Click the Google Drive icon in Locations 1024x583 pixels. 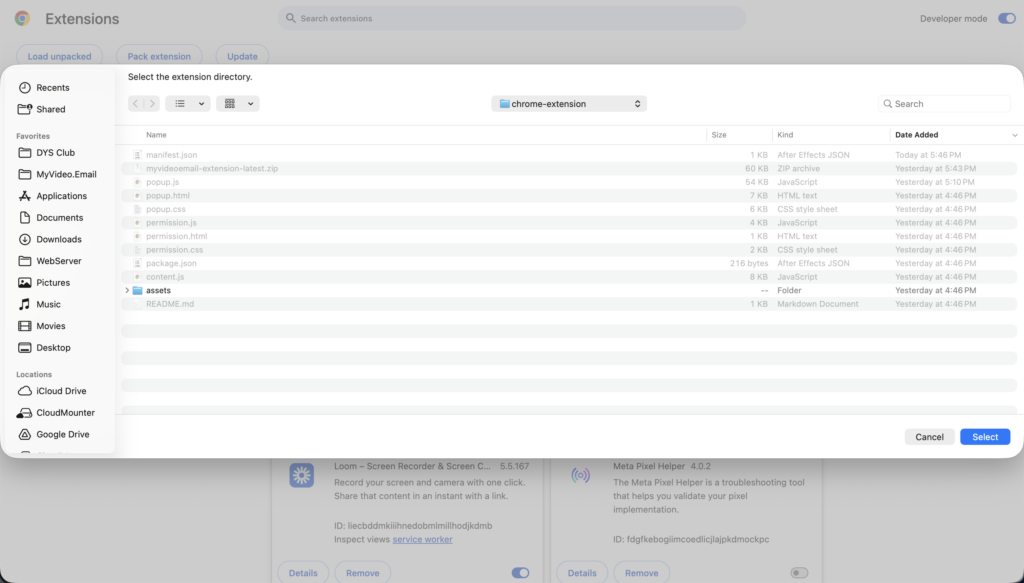pos(25,434)
